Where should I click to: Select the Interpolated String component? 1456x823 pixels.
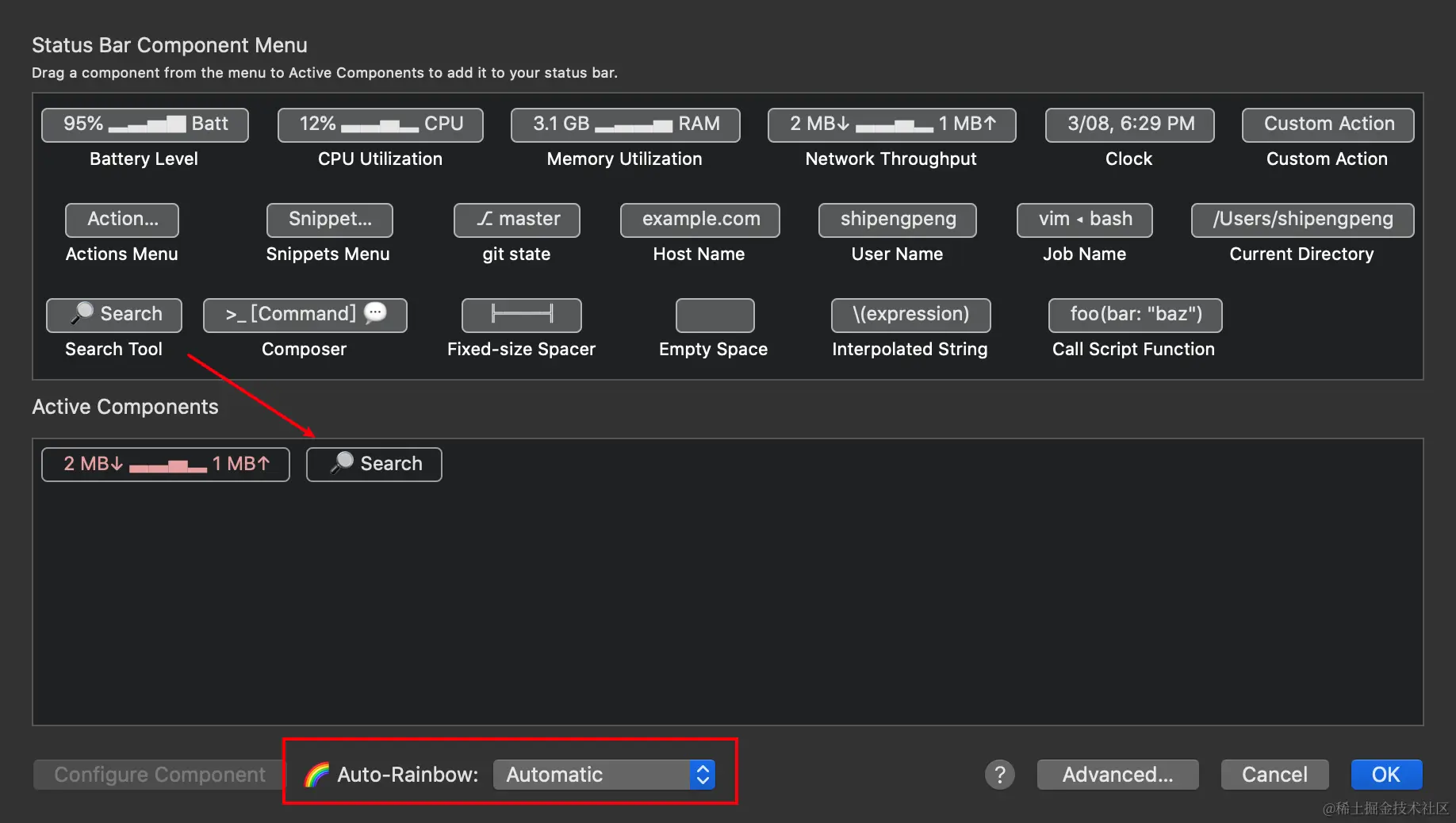click(x=911, y=315)
